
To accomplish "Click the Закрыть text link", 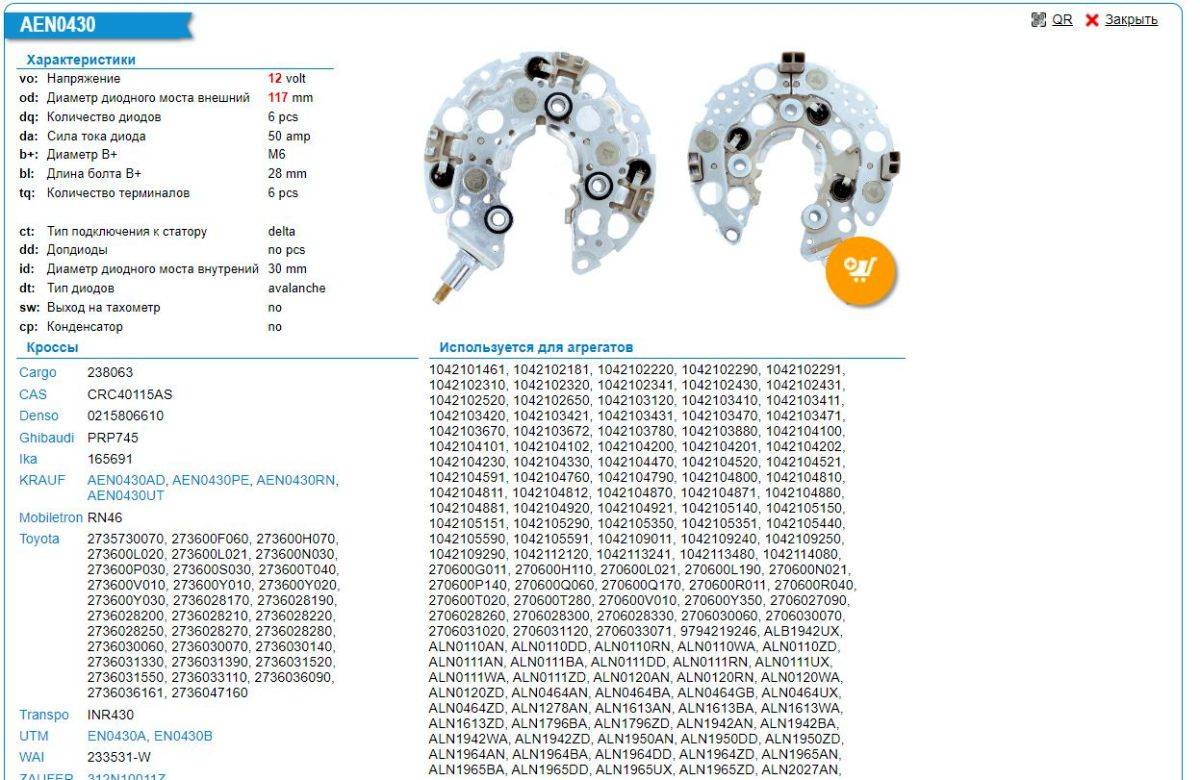I will click(1131, 20).
